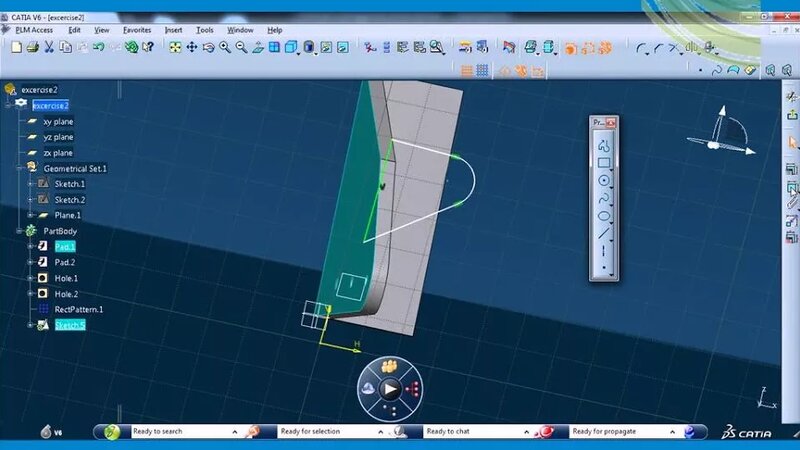Select the Axis tool in Profile toolbar

[x=603, y=251]
